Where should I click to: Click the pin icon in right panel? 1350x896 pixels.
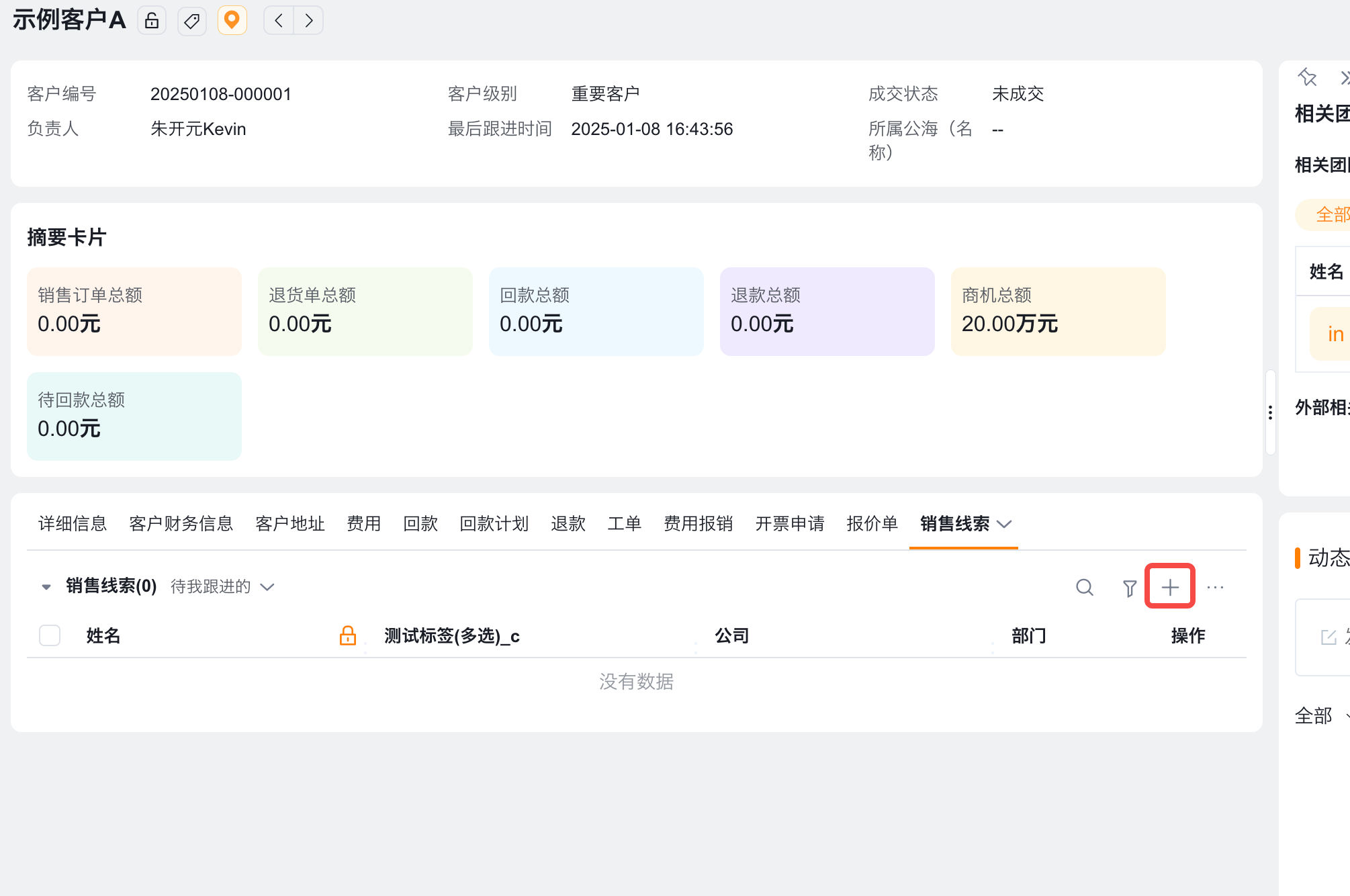point(1307,78)
